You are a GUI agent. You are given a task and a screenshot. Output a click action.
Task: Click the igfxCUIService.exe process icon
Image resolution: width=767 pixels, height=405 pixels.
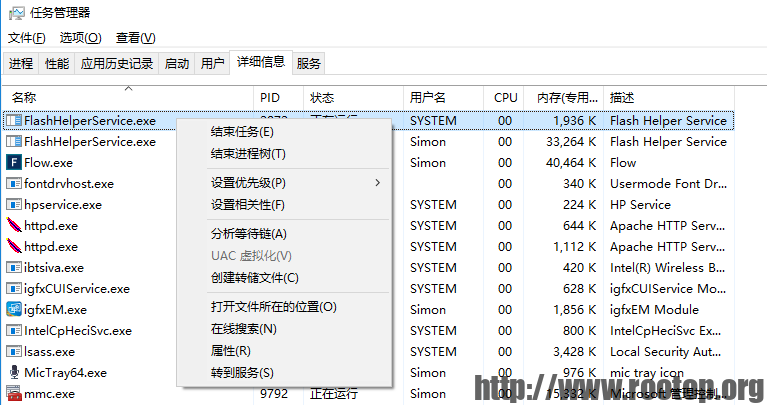[14, 289]
